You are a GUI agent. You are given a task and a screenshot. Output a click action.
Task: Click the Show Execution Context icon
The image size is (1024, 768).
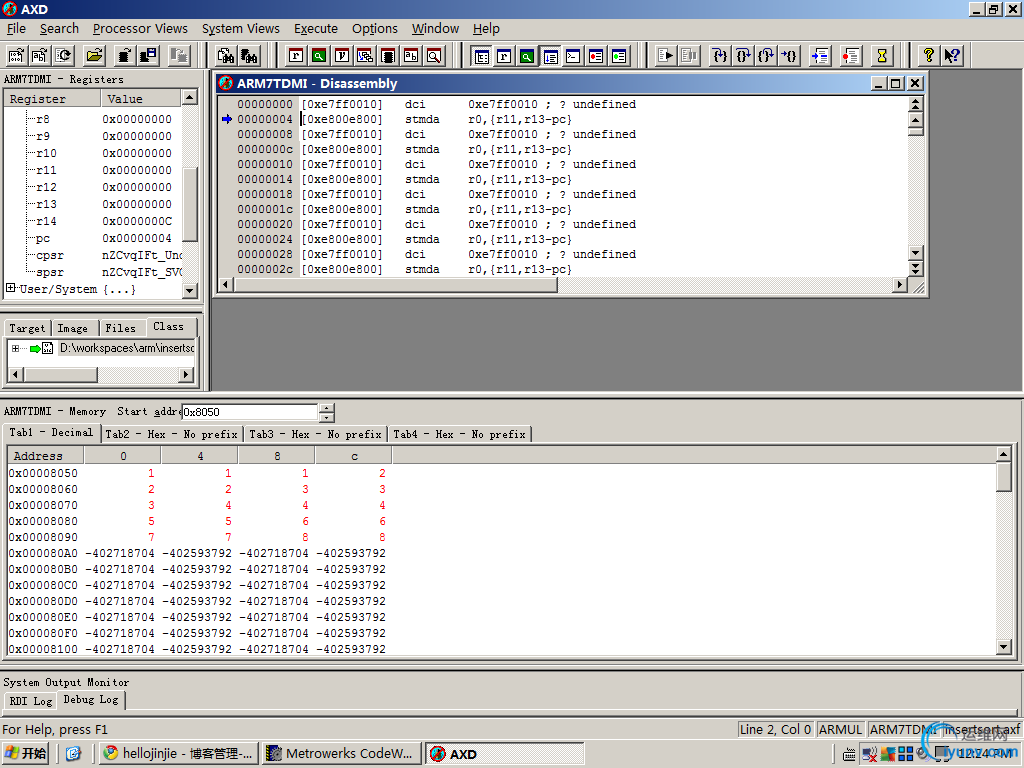820,56
